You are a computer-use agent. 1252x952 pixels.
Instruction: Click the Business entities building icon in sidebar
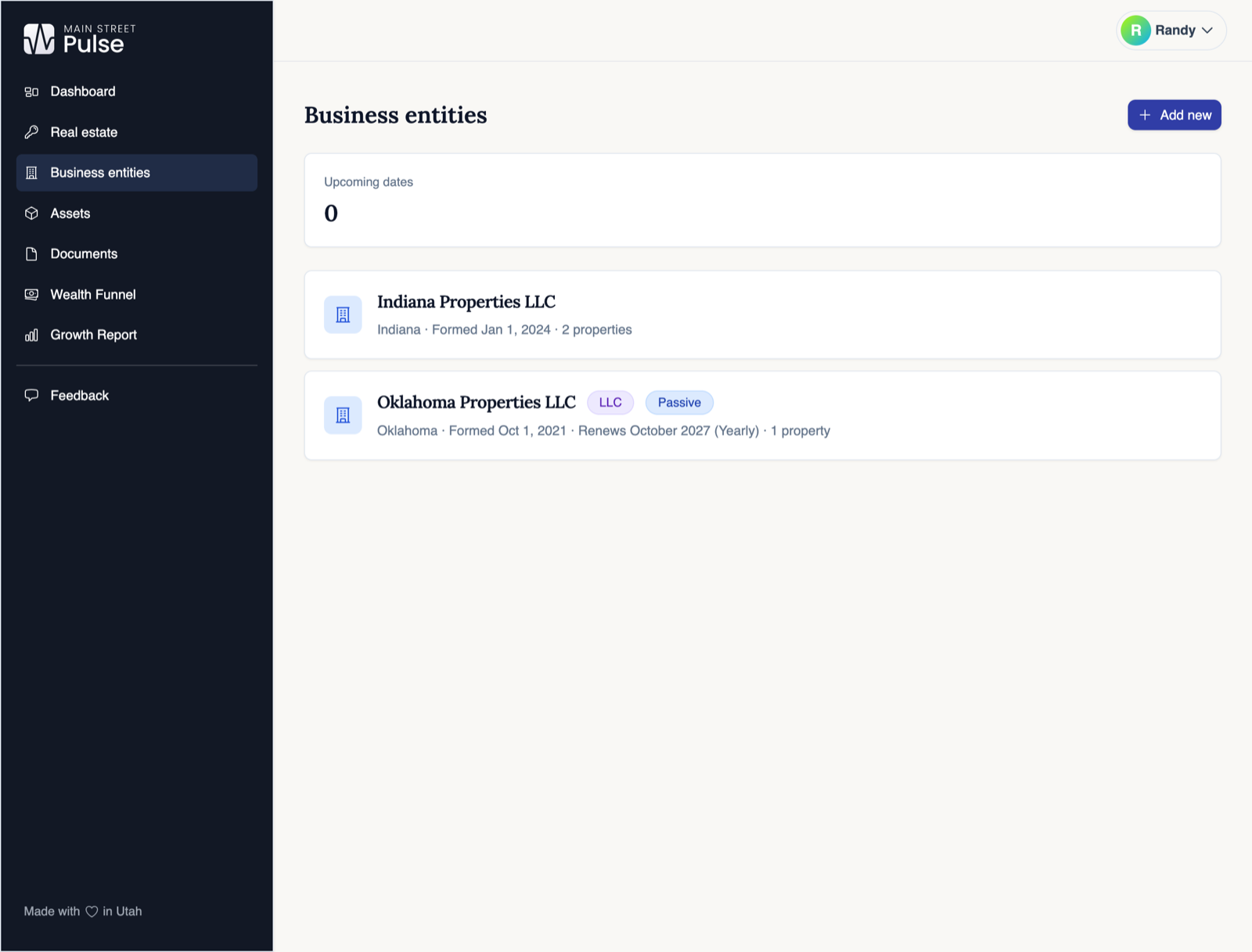[31, 173]
